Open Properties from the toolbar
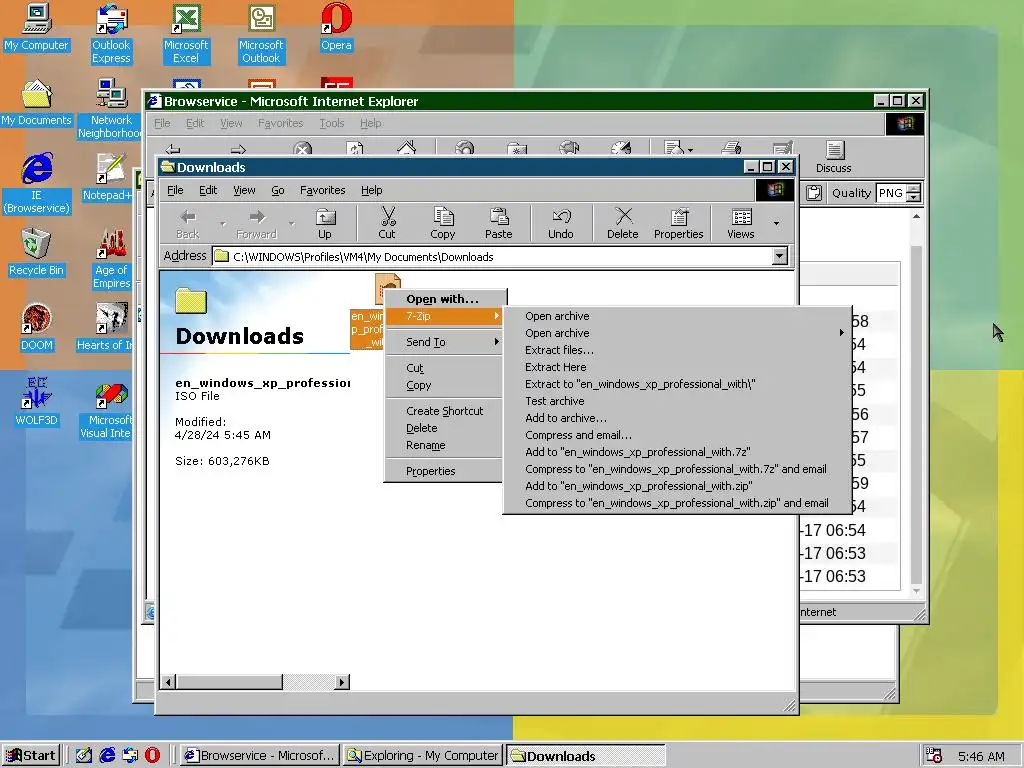This screenshot has width=1024, height=768. coord(679,223)
